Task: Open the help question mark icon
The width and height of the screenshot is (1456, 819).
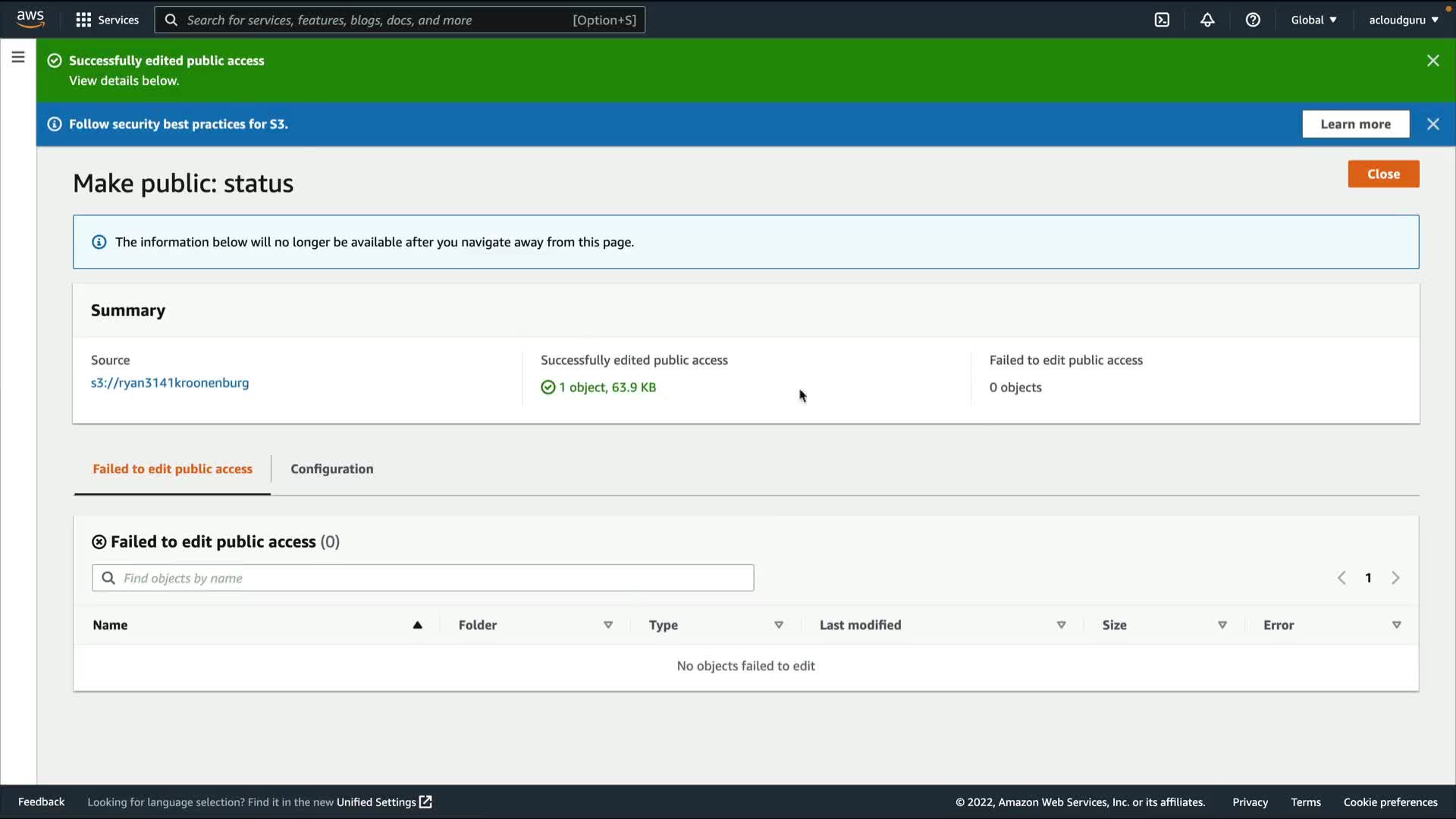Action: 1253,20
